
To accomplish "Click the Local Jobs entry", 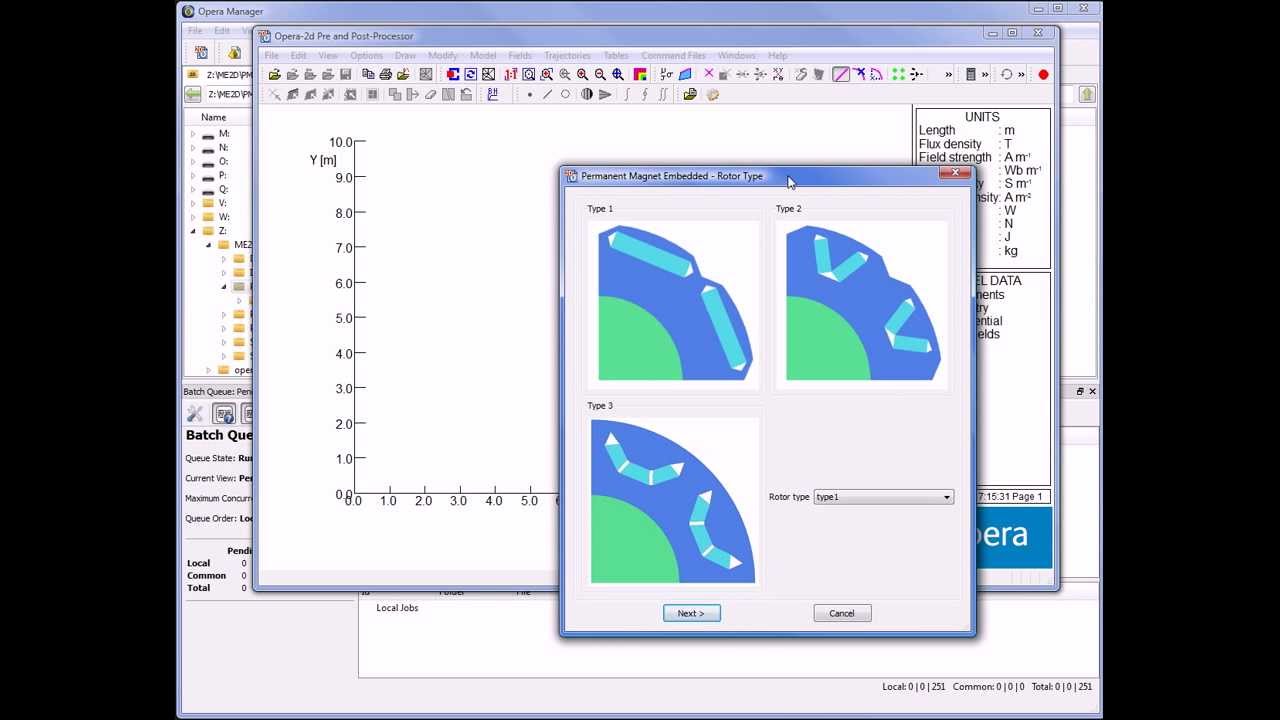I will point(397,608).
